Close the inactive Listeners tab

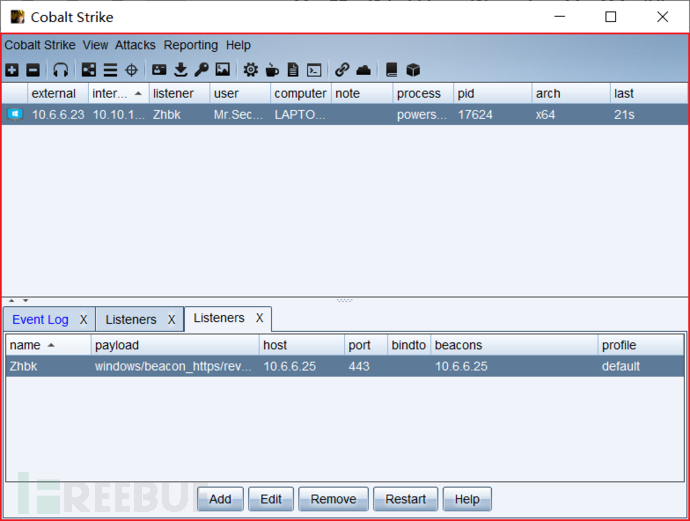172,319
